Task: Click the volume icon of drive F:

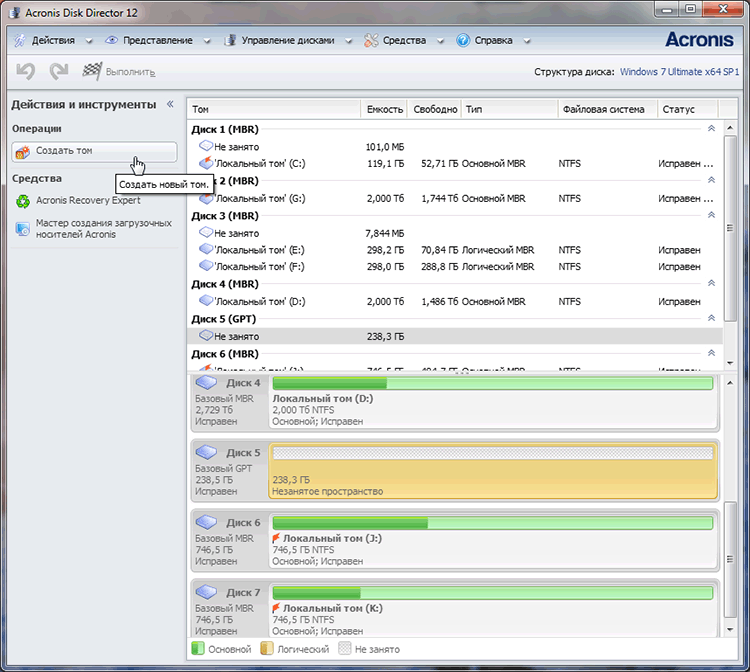Action: coord(206,265)
